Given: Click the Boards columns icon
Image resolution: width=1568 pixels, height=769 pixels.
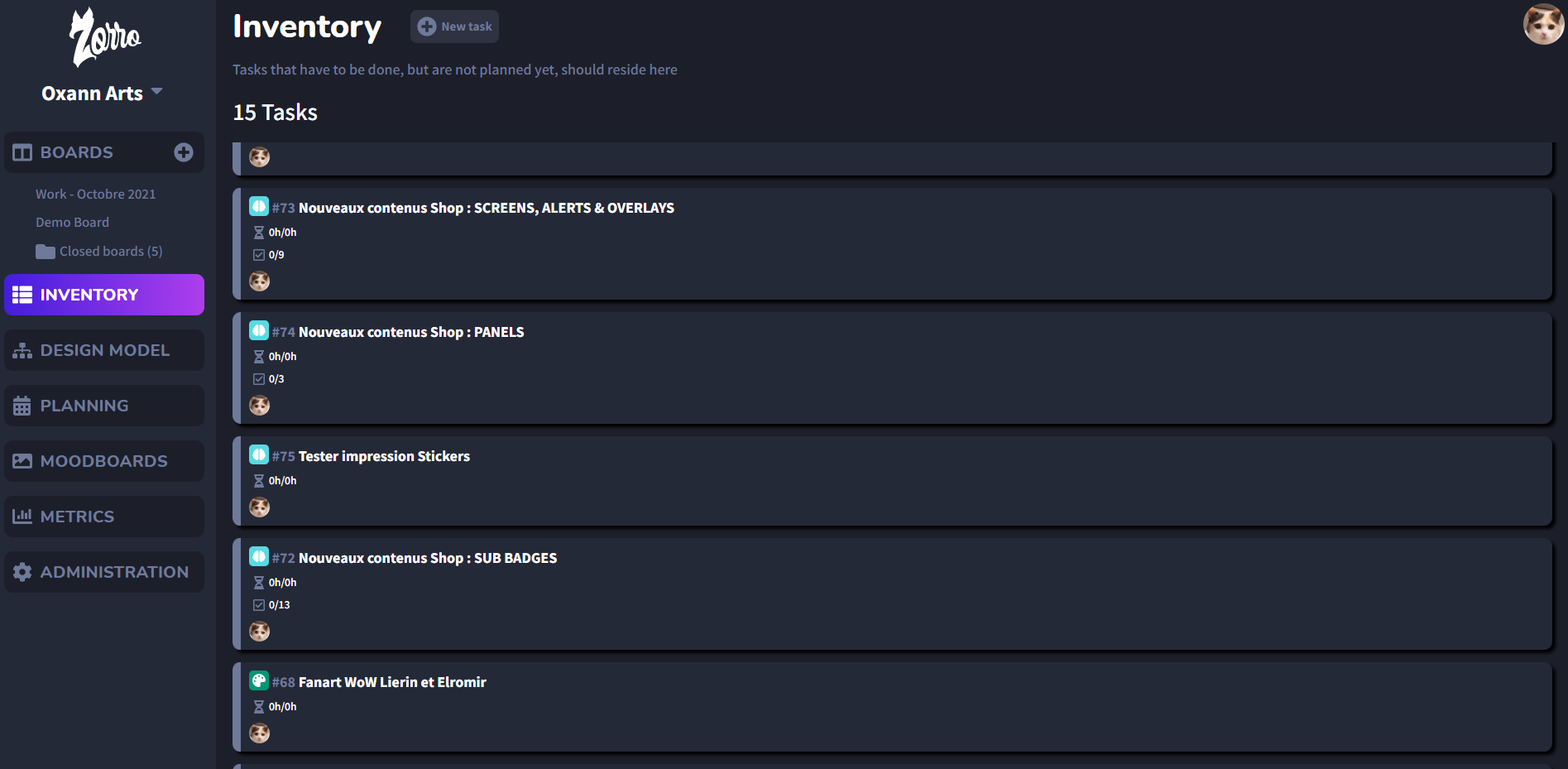Looking at the screenshot, I should [22, 152].
